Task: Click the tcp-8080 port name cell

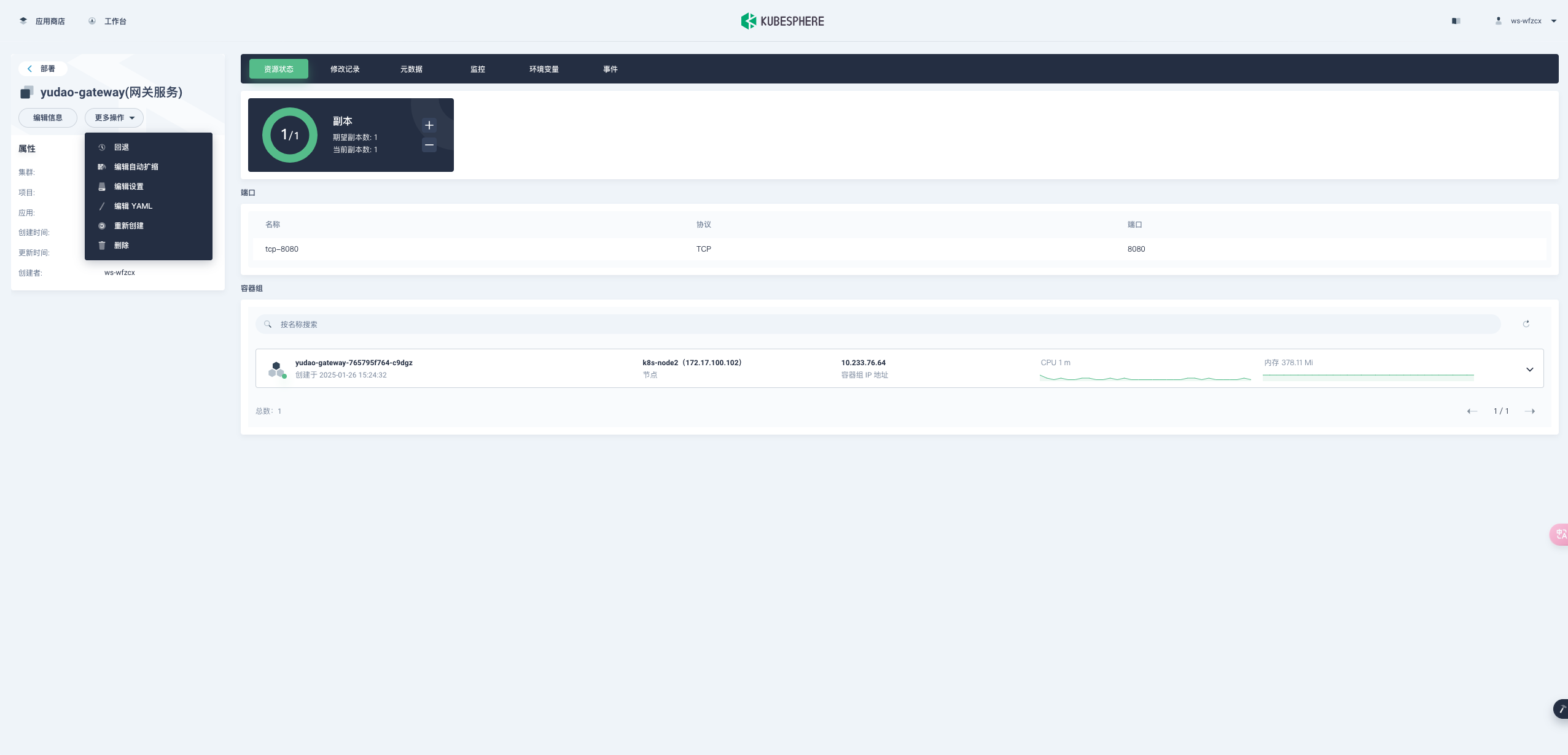Action: coord(282,249)
